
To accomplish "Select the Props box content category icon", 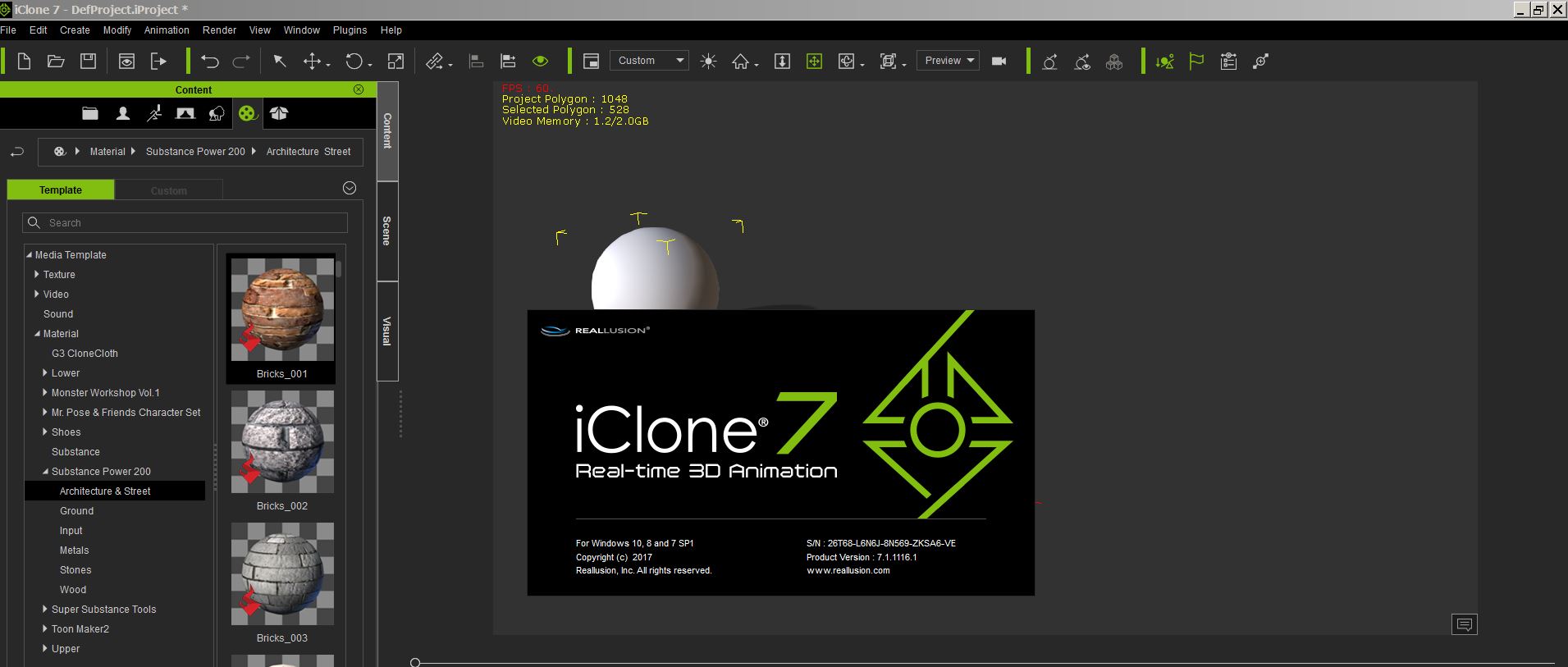I will point(279,113).
